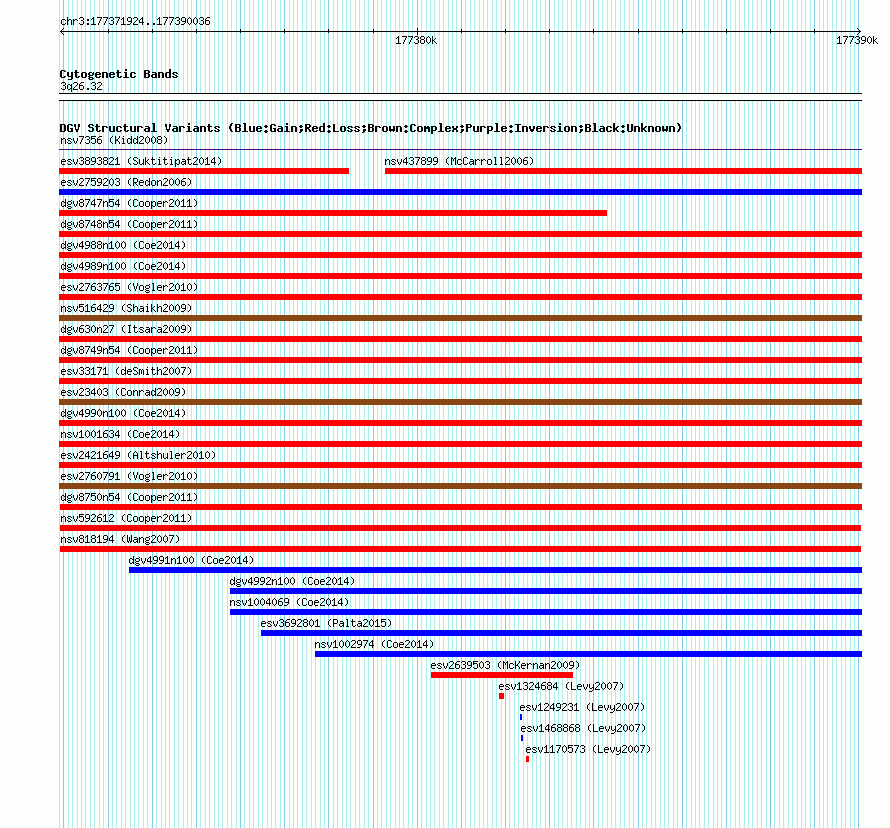
Task: Click the nsv818194 (Wang2007) label
Action: click(x=120, y=539)
